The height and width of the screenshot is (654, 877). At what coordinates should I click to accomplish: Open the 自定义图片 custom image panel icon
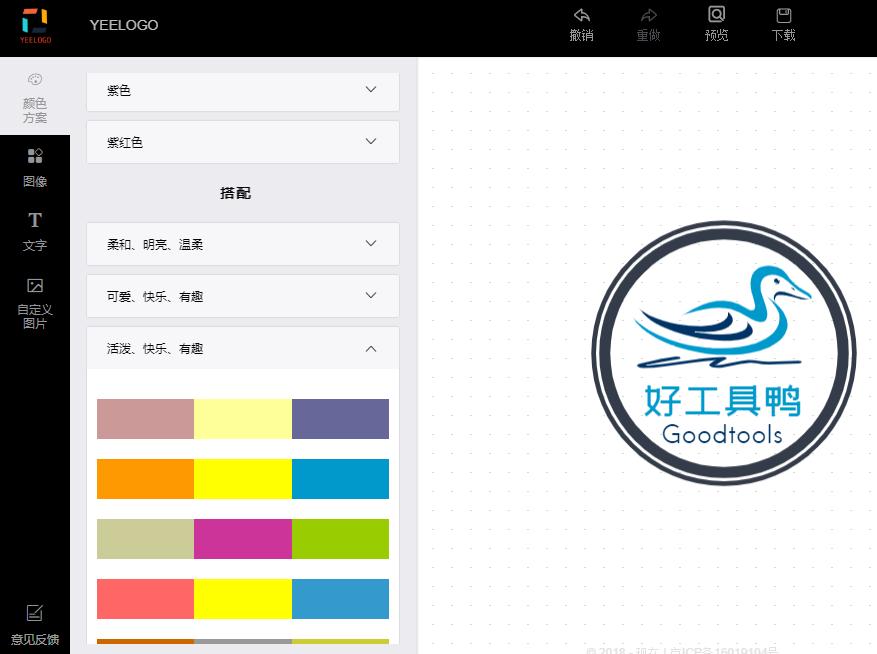click(x=35, y=286)
